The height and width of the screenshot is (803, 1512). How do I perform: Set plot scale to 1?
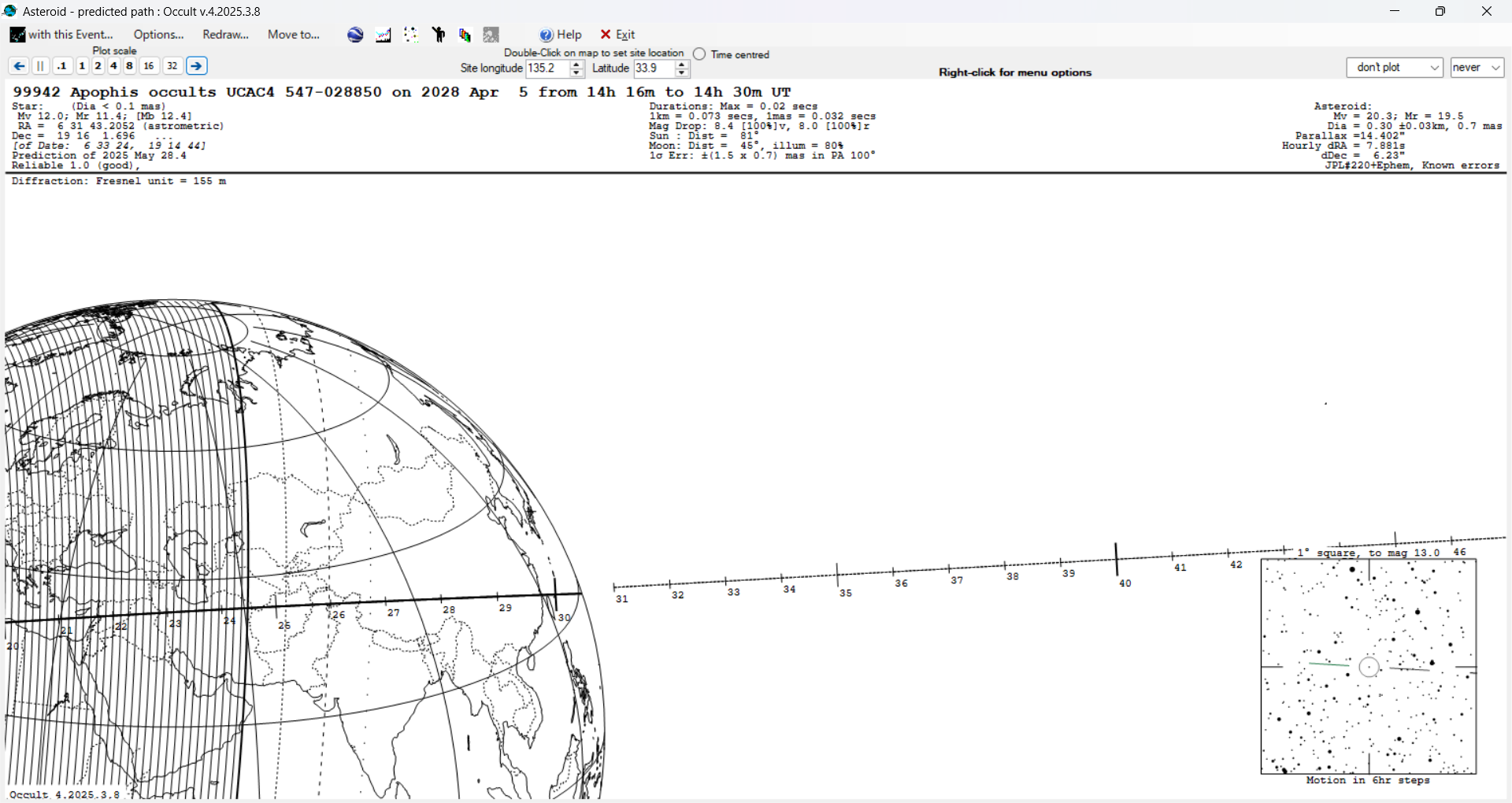tap(82, 66)
